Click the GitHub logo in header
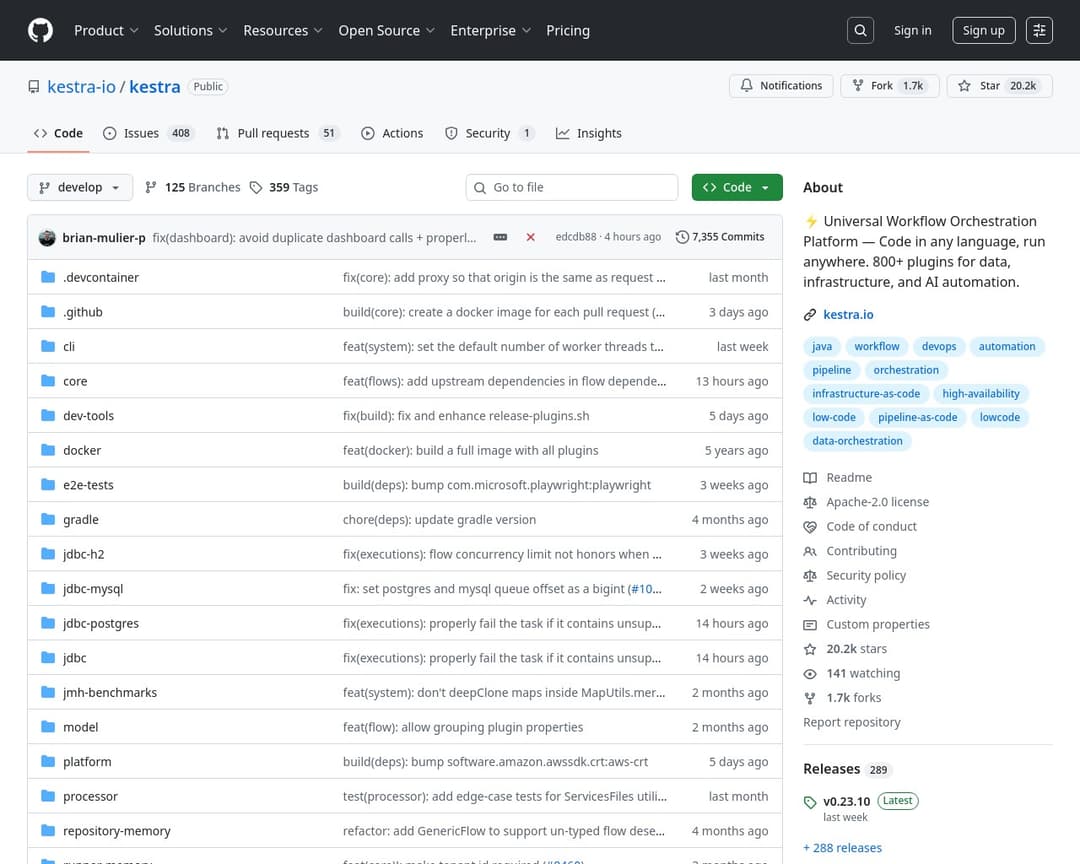 [40, 30]
